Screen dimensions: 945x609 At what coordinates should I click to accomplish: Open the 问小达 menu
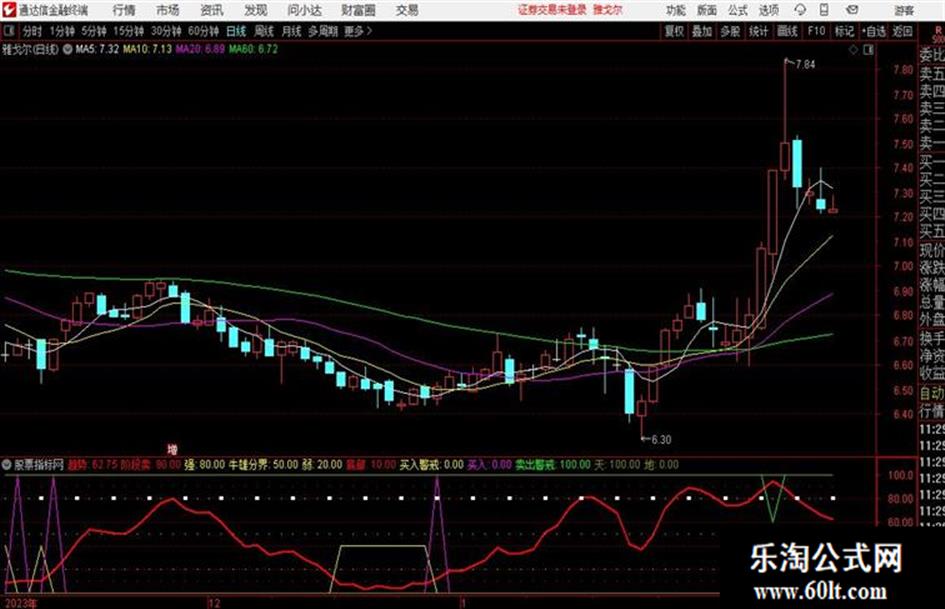point(305,10)
